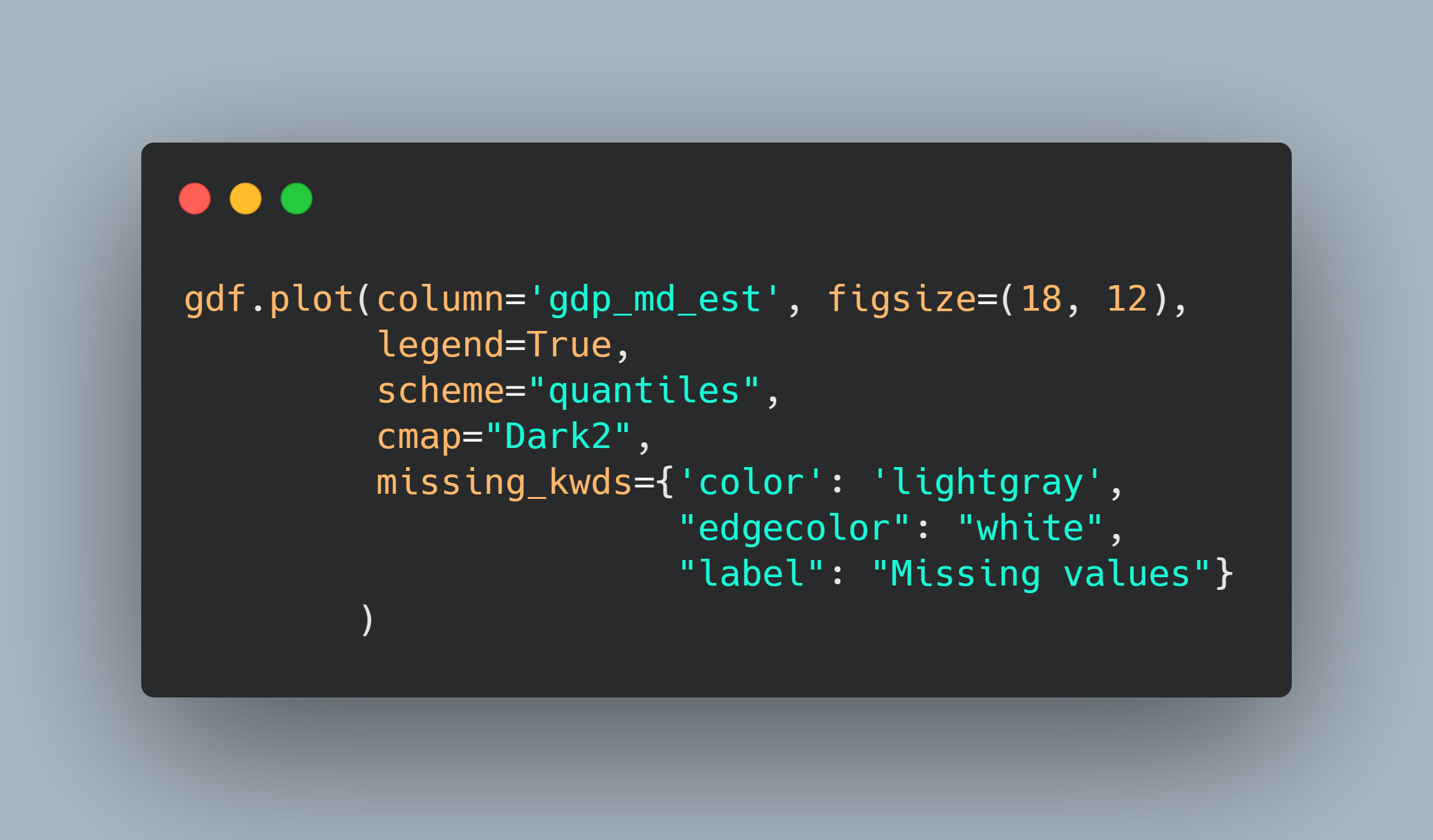Click the True value after legend
Viewport: 1433px width, 840px height.
[569, 345]
